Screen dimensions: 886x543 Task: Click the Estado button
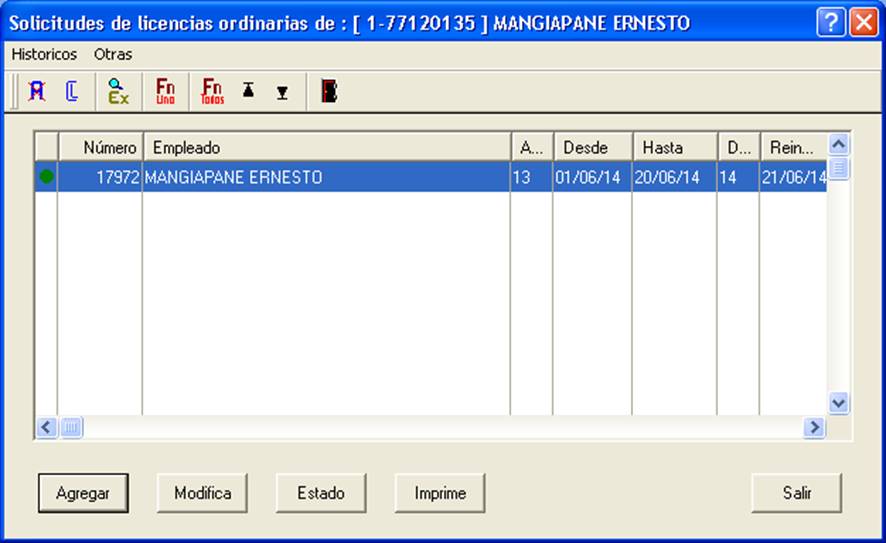321,493
